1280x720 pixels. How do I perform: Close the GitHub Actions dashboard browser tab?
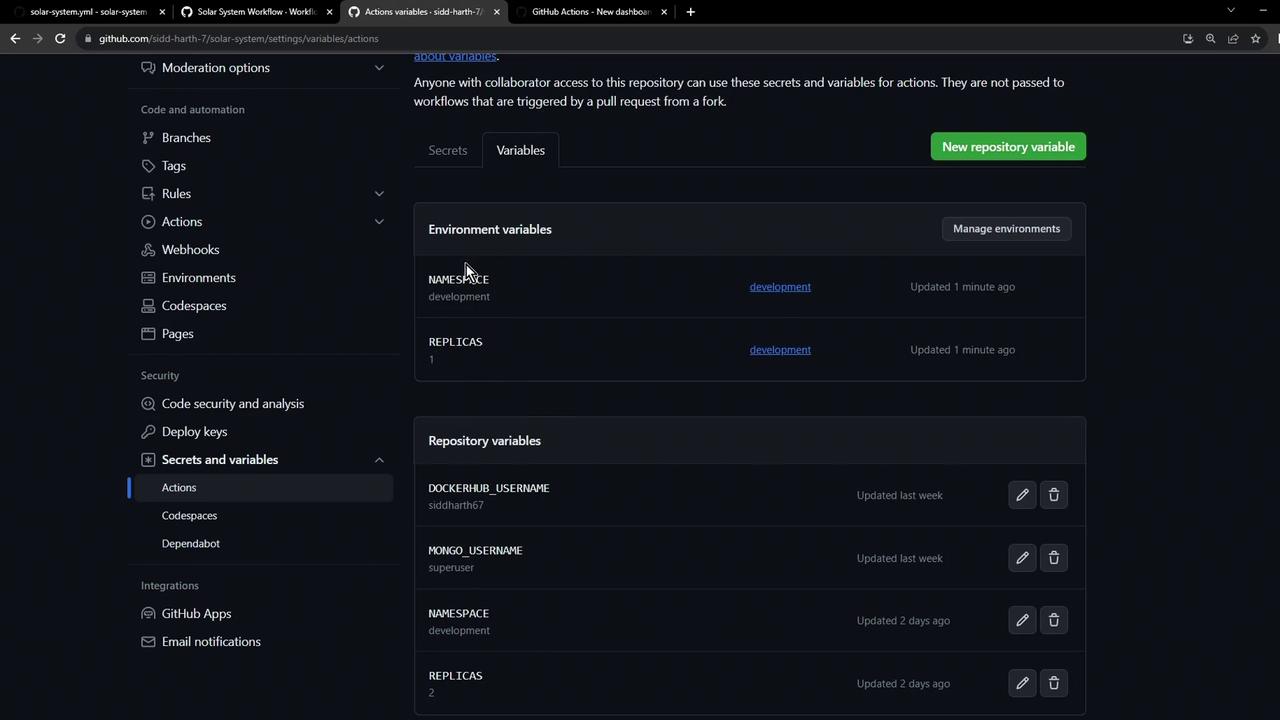click(663, 12)
